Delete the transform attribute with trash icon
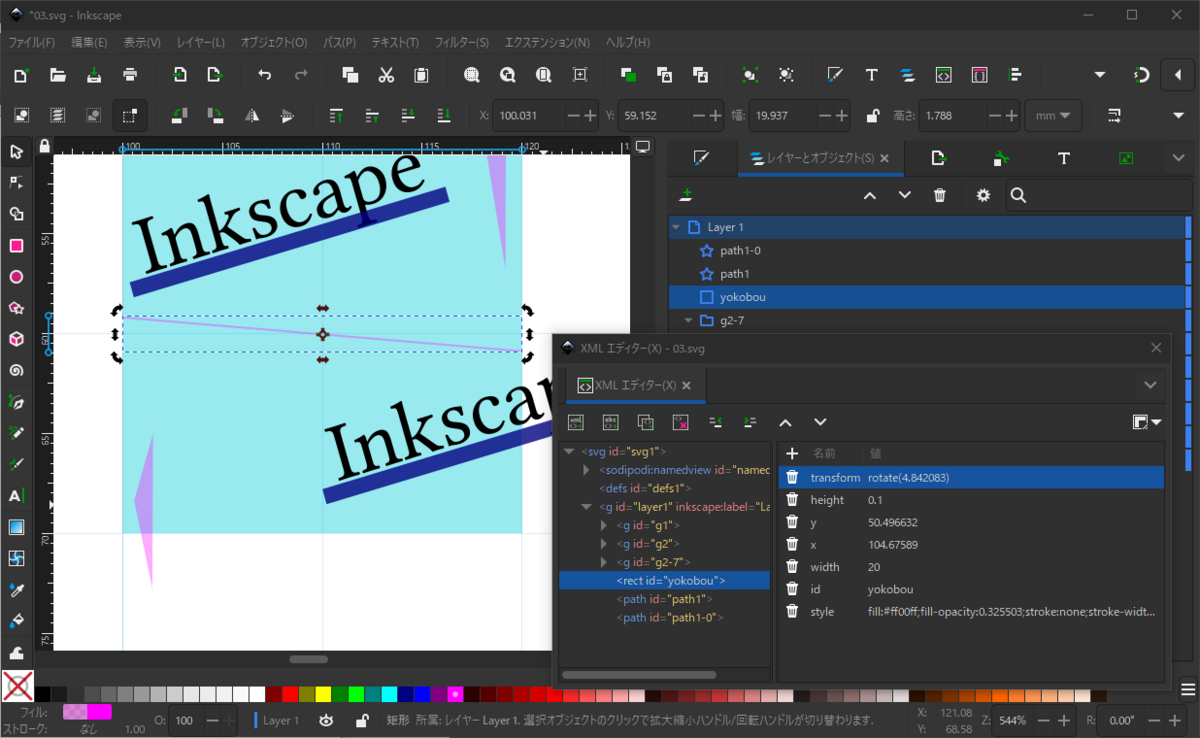Screen dimensions: 1200x738 click(x=792, y=478)
